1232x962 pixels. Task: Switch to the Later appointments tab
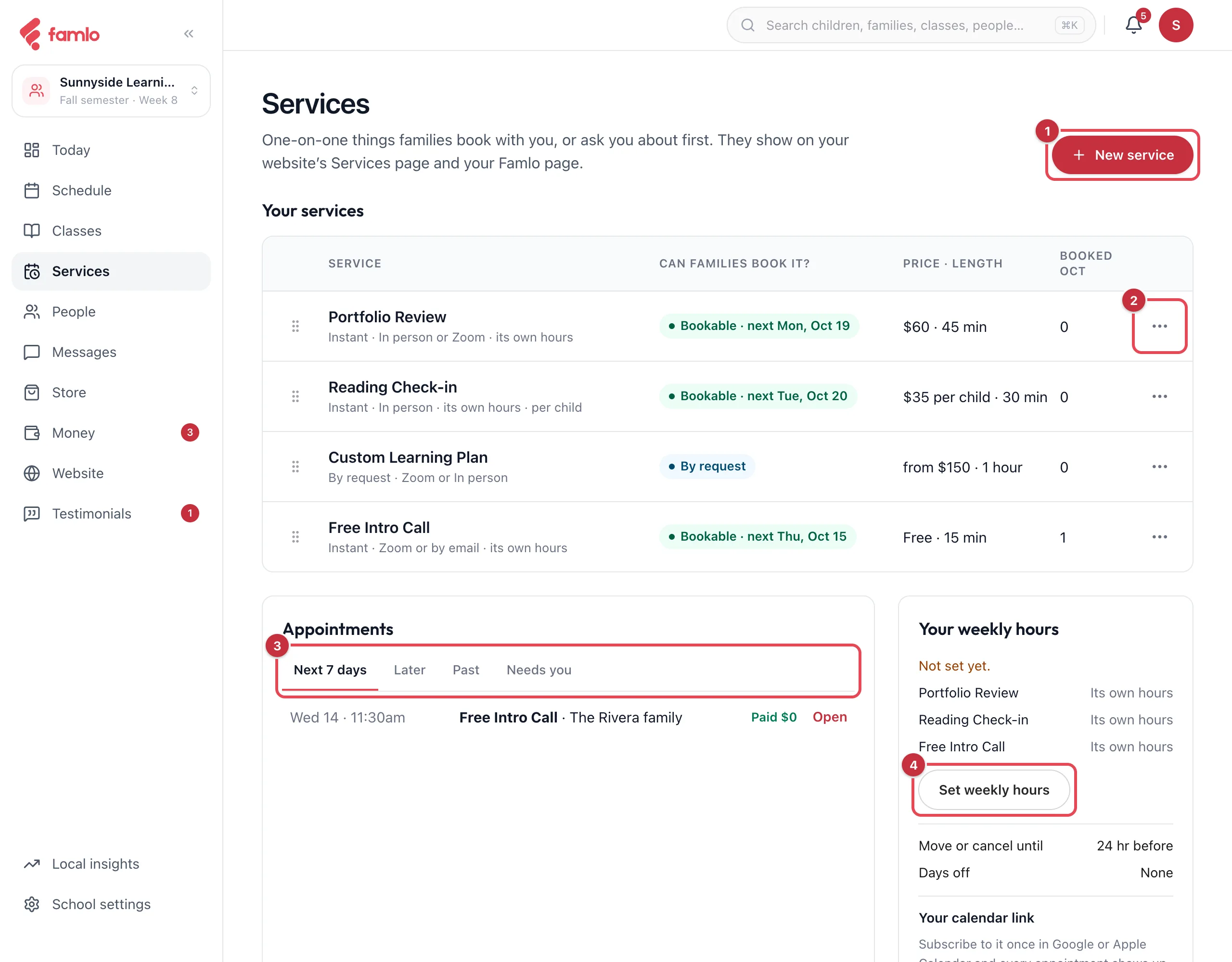point(410,670)
